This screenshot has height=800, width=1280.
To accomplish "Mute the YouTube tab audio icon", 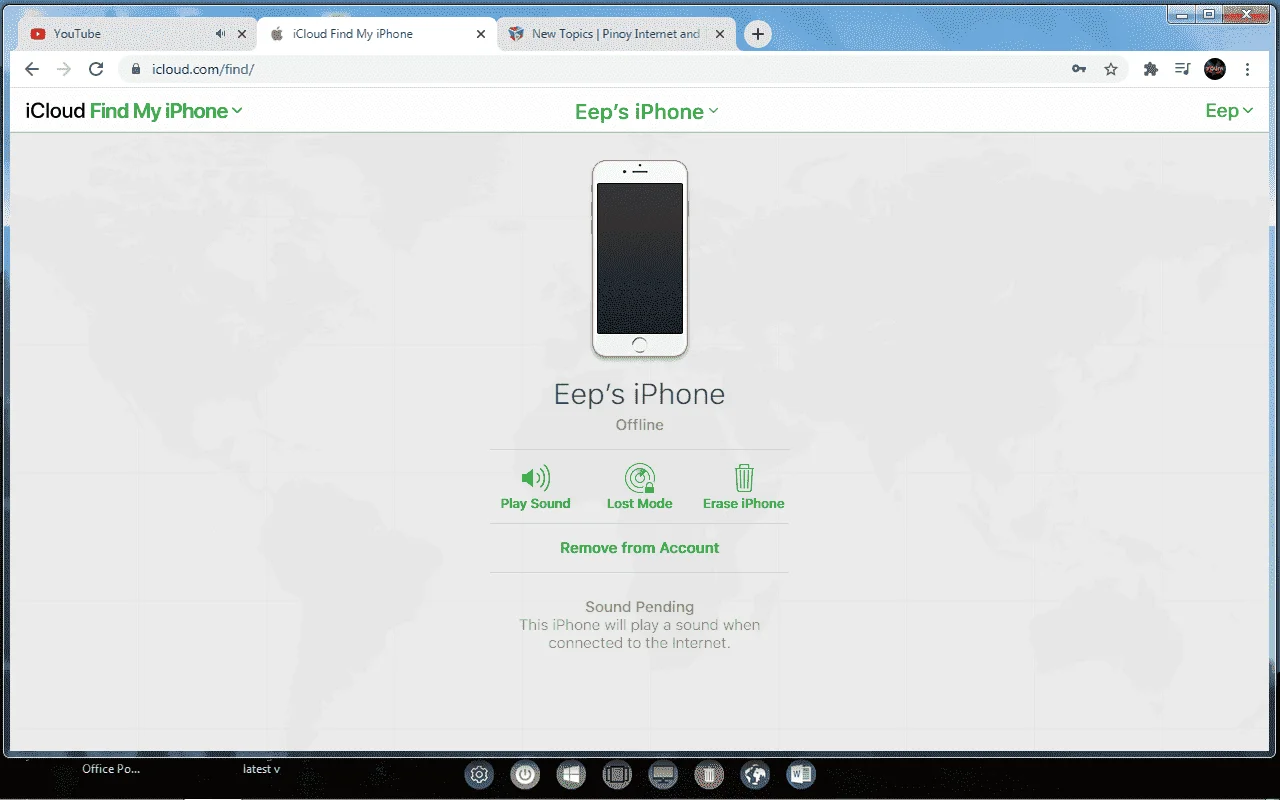I will pos(220,34).
